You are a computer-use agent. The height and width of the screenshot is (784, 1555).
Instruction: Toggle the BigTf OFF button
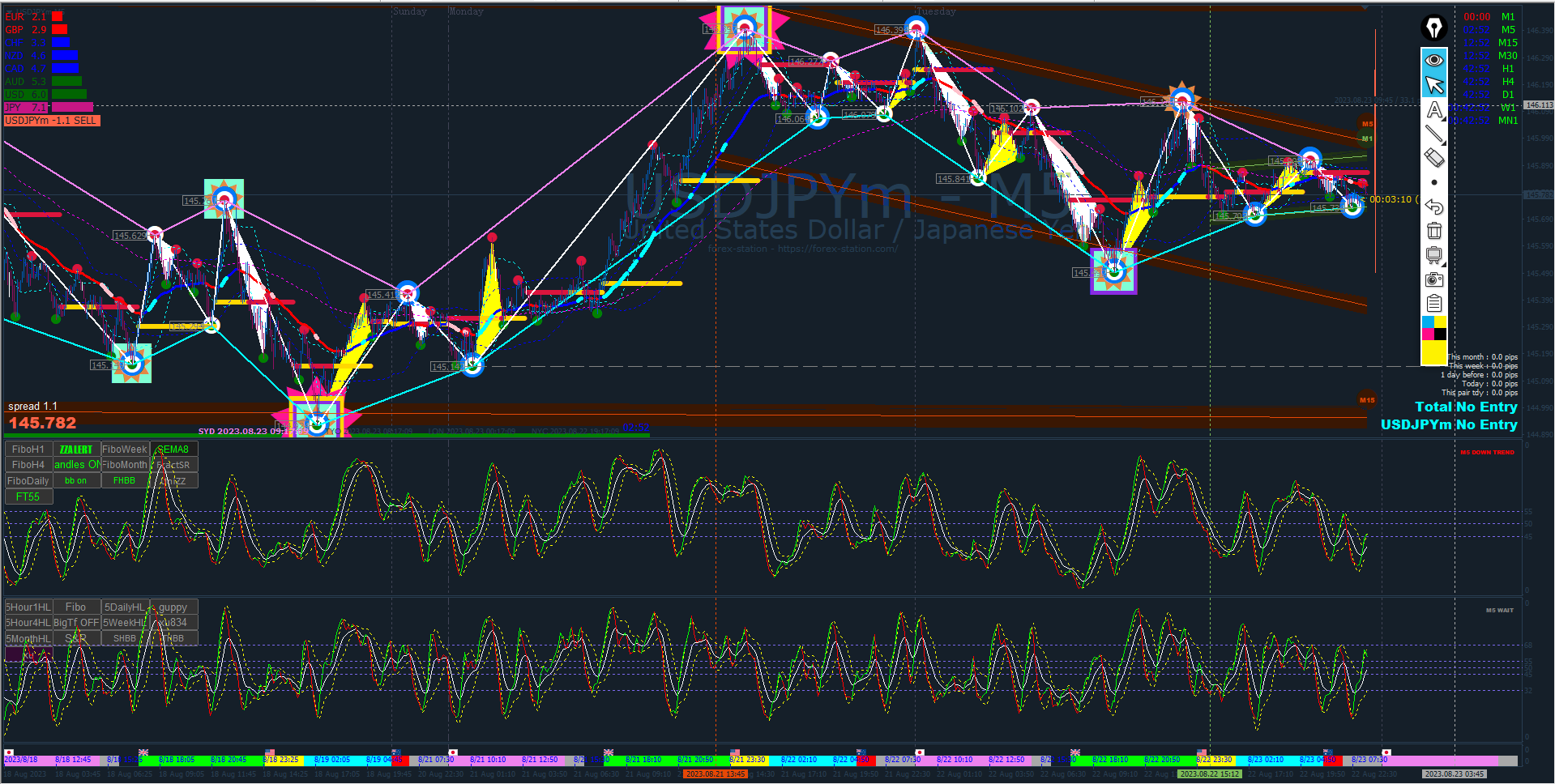pos(76,623)
